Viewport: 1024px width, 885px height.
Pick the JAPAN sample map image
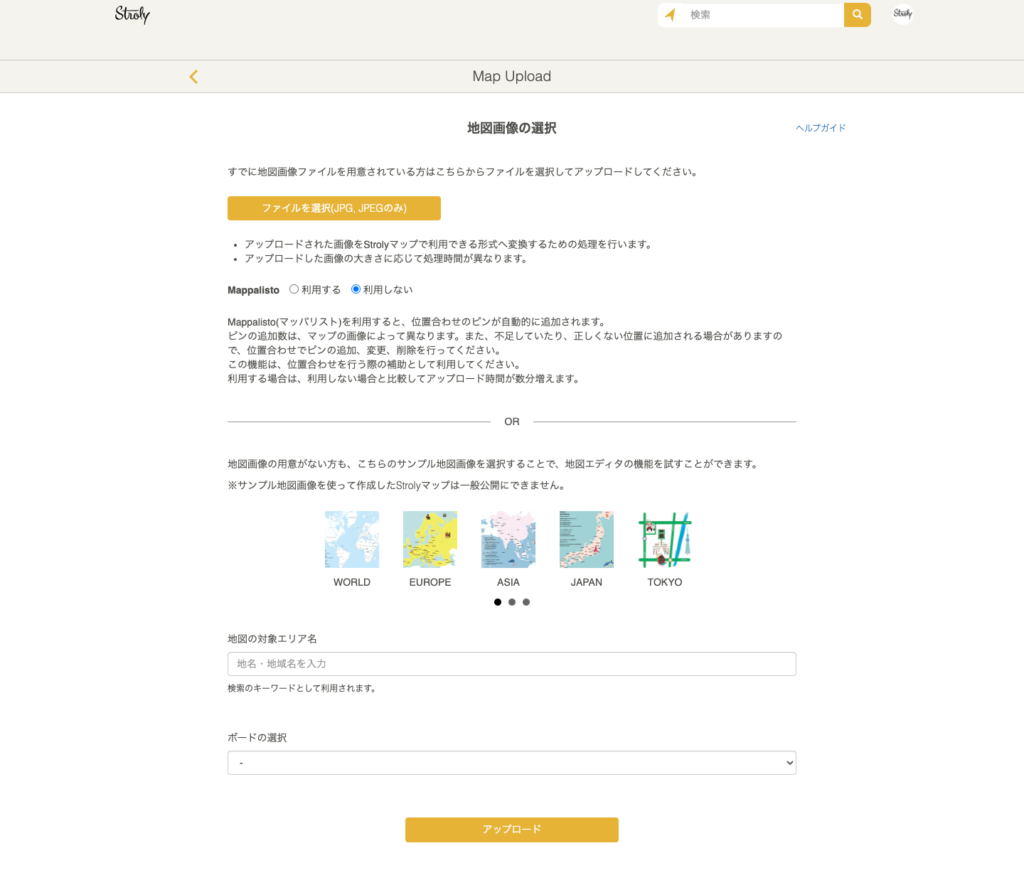[586, 540]
